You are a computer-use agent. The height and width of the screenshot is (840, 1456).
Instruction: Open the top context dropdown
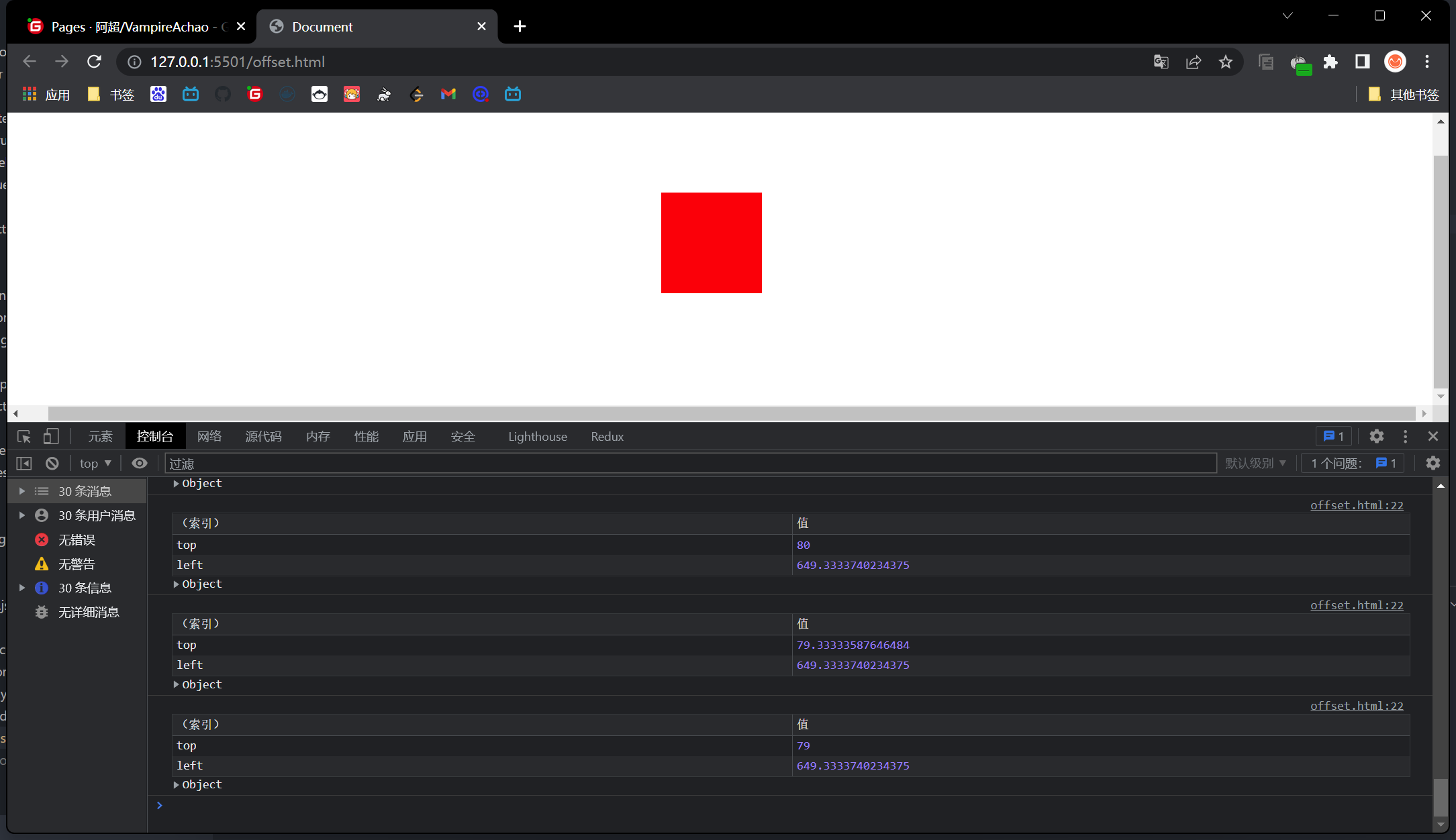click(95, 464)
